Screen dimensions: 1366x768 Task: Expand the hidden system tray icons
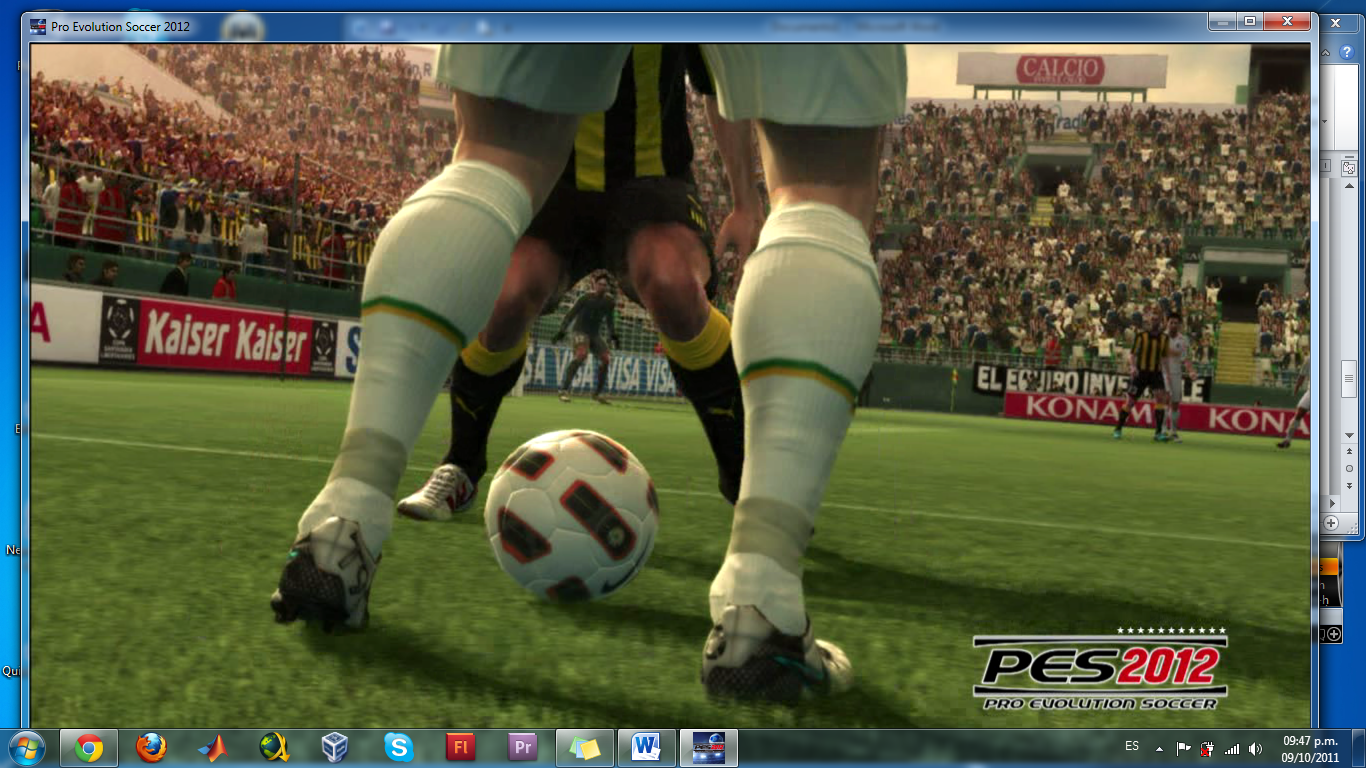(1159, 748)
